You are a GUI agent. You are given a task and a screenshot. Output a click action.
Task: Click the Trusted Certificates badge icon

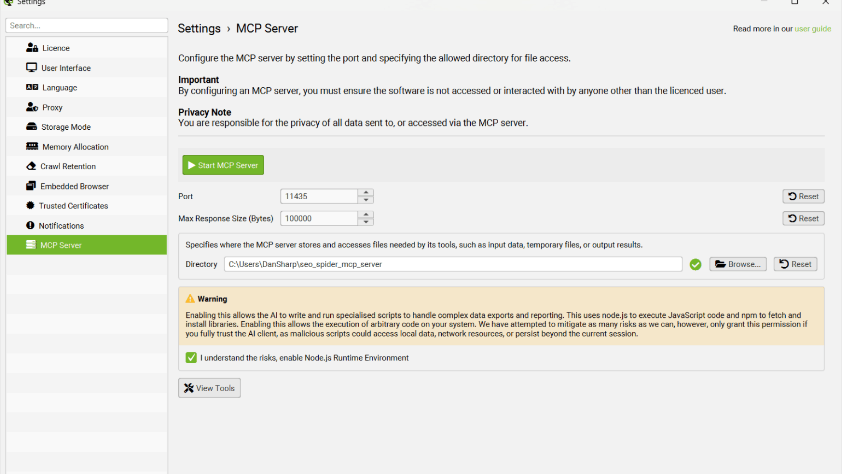[x=30, y=206]
